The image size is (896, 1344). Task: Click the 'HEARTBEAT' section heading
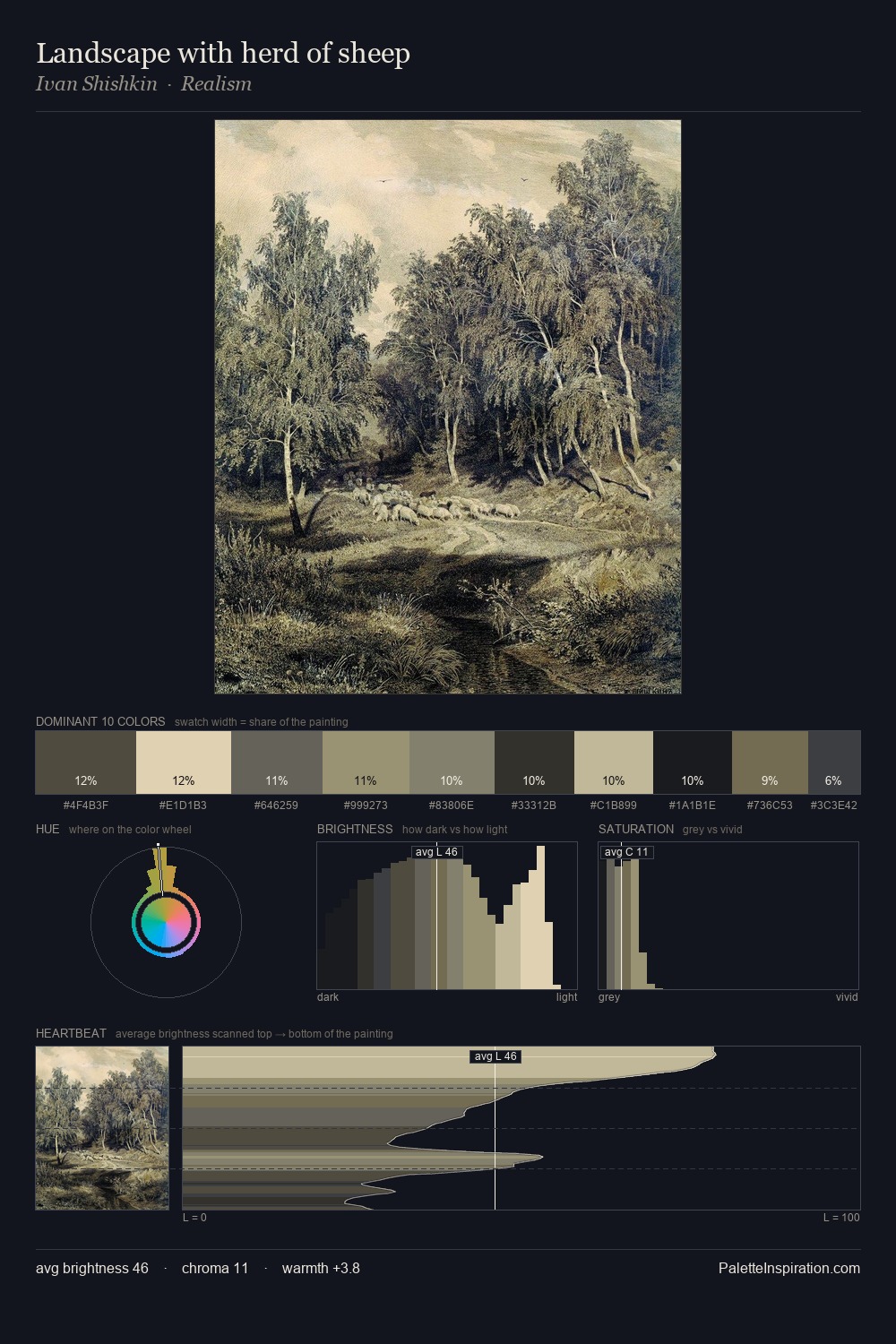pyautogui.click(x=71, y=1033)
